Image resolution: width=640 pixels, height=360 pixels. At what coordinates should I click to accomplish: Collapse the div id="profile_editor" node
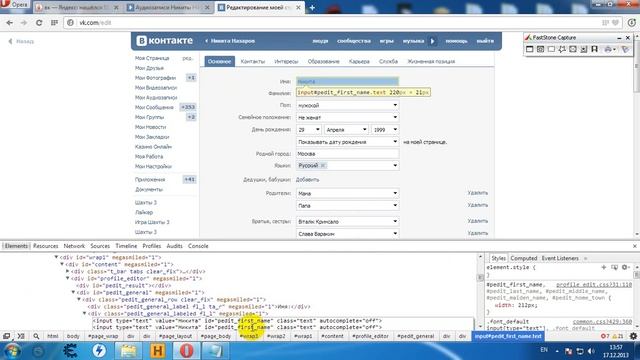pos(68,278)
